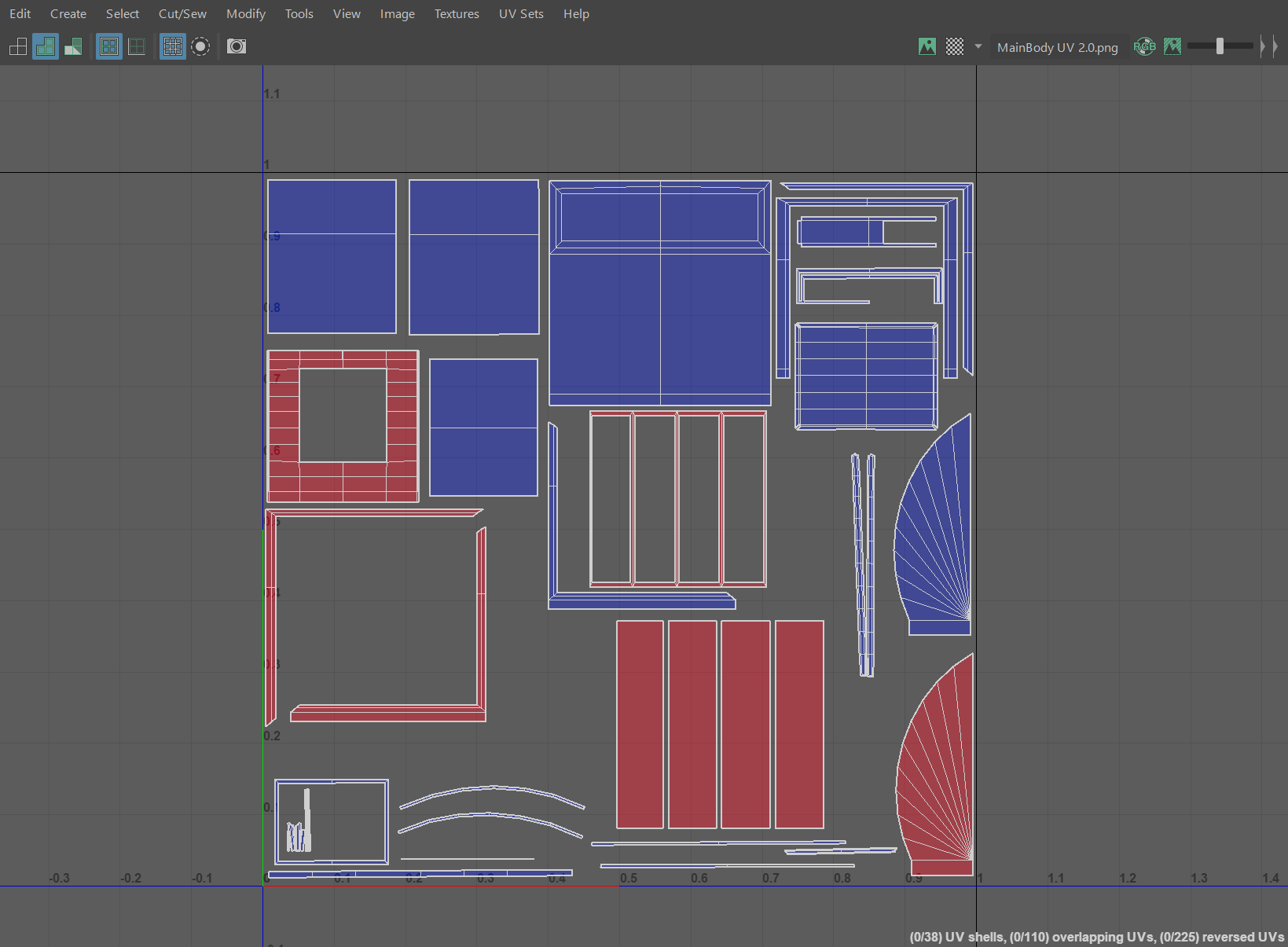
Task: Open the Tools menu
Action: coord(299,14)
